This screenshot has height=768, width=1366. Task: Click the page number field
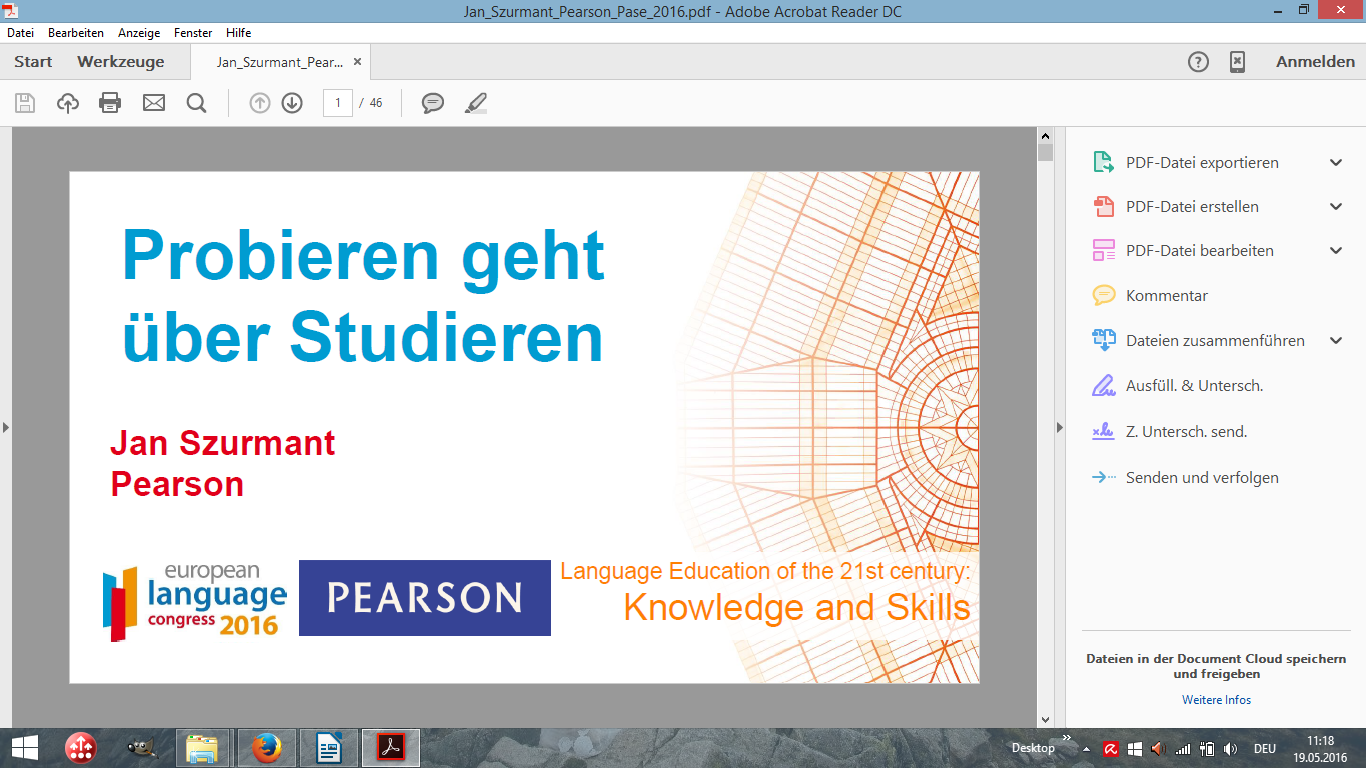click(338, 103)
